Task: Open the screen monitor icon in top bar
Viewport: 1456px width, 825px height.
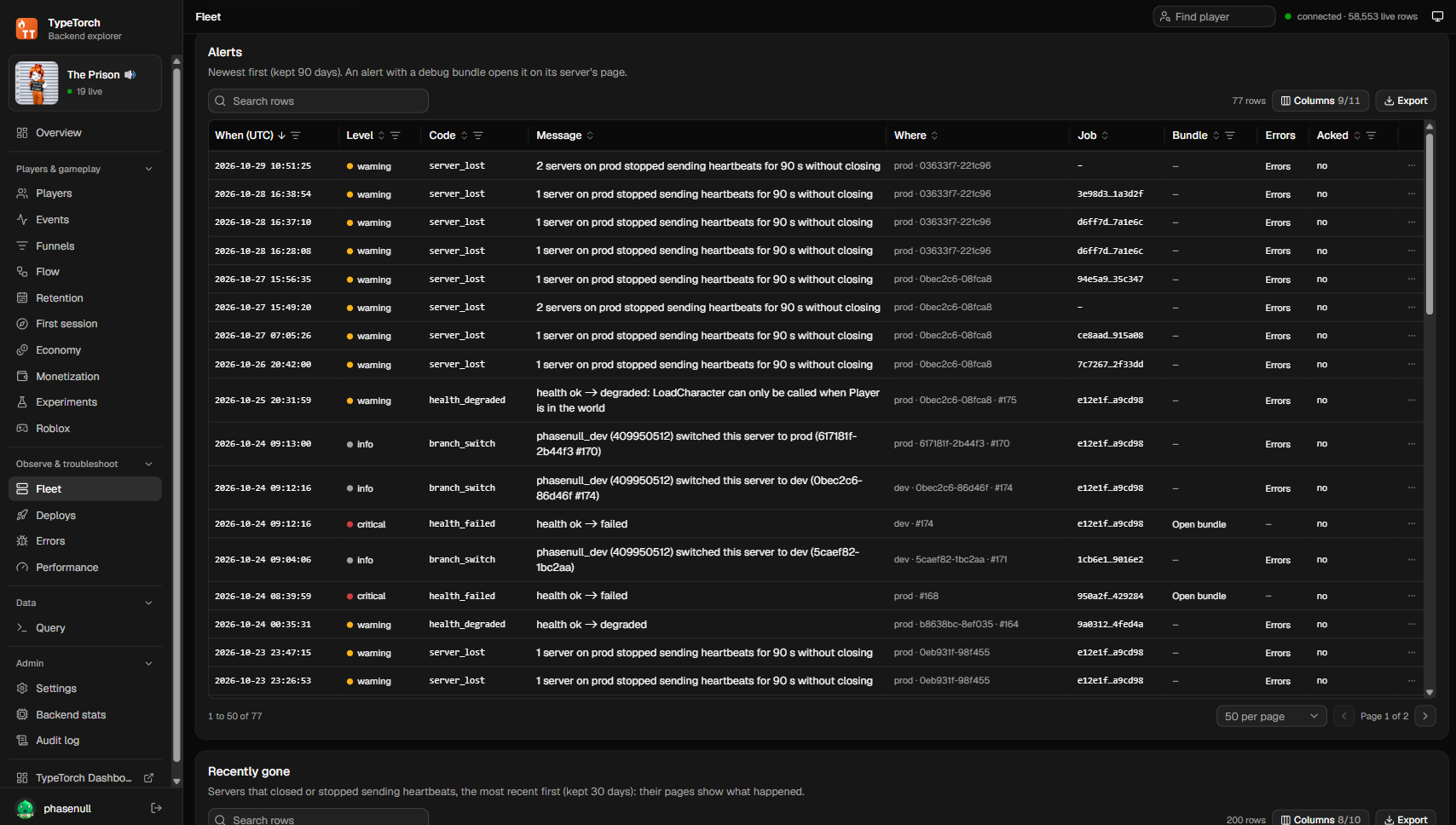Action: (1437, 16)
